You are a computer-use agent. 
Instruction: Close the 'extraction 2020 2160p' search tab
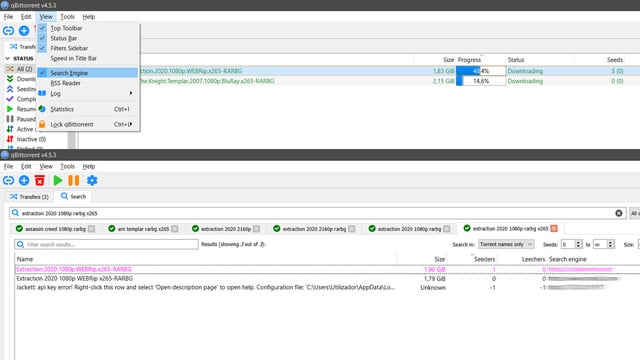point(256,229)
